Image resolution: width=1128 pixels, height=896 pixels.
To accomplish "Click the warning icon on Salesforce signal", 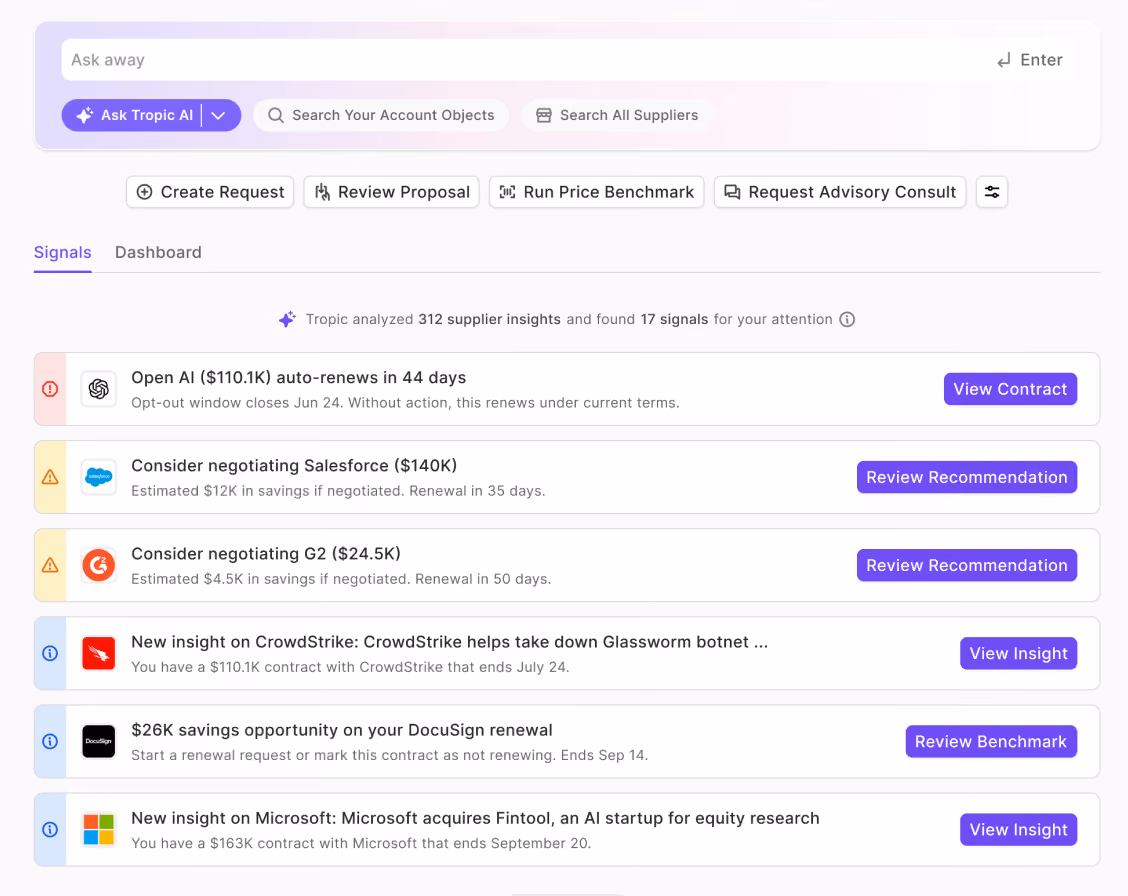I will pyautogui.click(x=50, y=477).
